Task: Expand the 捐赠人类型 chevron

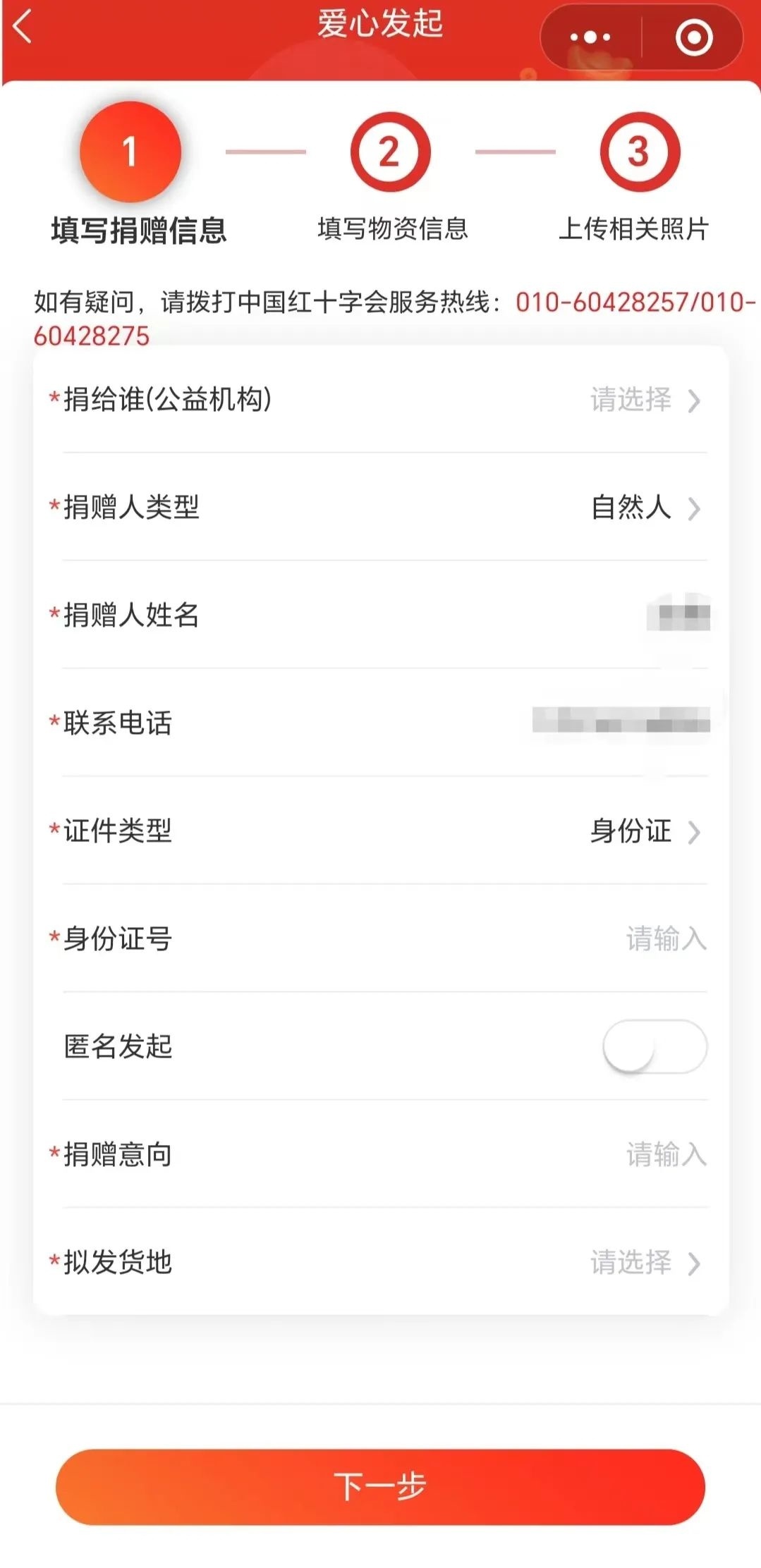Action: click(694, 508)
